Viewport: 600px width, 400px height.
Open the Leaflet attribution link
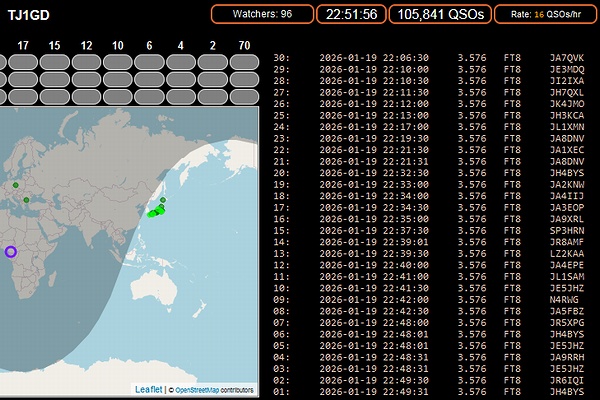tap(149, 389)
